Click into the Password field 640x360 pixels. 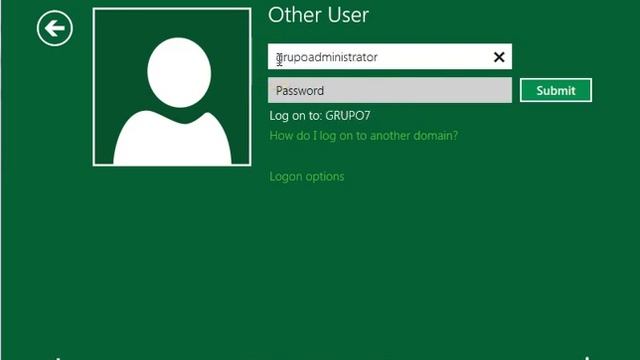389,90
